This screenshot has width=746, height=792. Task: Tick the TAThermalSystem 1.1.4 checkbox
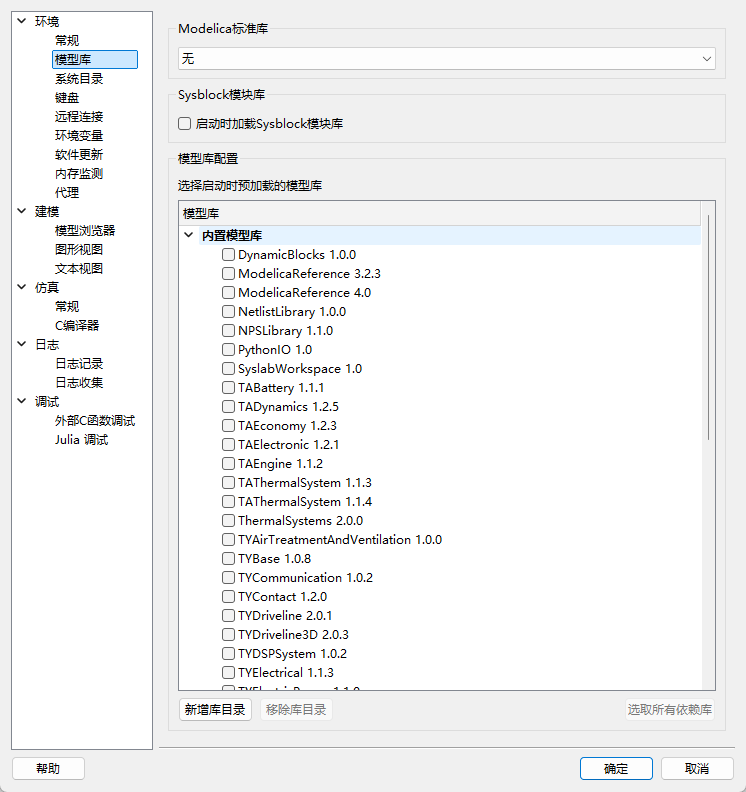tap(228, 502)
